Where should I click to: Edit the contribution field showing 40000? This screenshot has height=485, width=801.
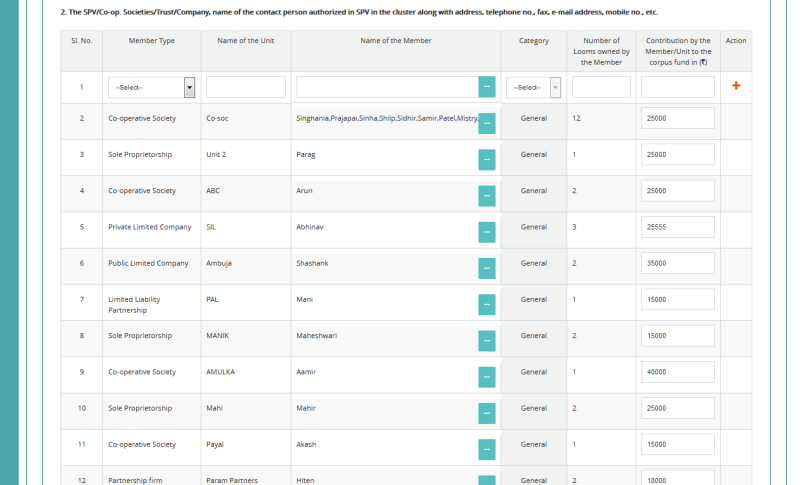pos(677,372)
